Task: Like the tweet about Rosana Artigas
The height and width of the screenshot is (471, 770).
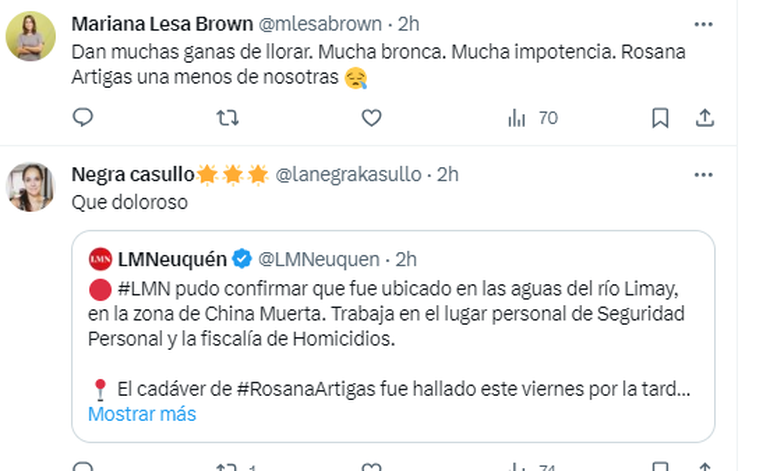Action: [371, 118]
